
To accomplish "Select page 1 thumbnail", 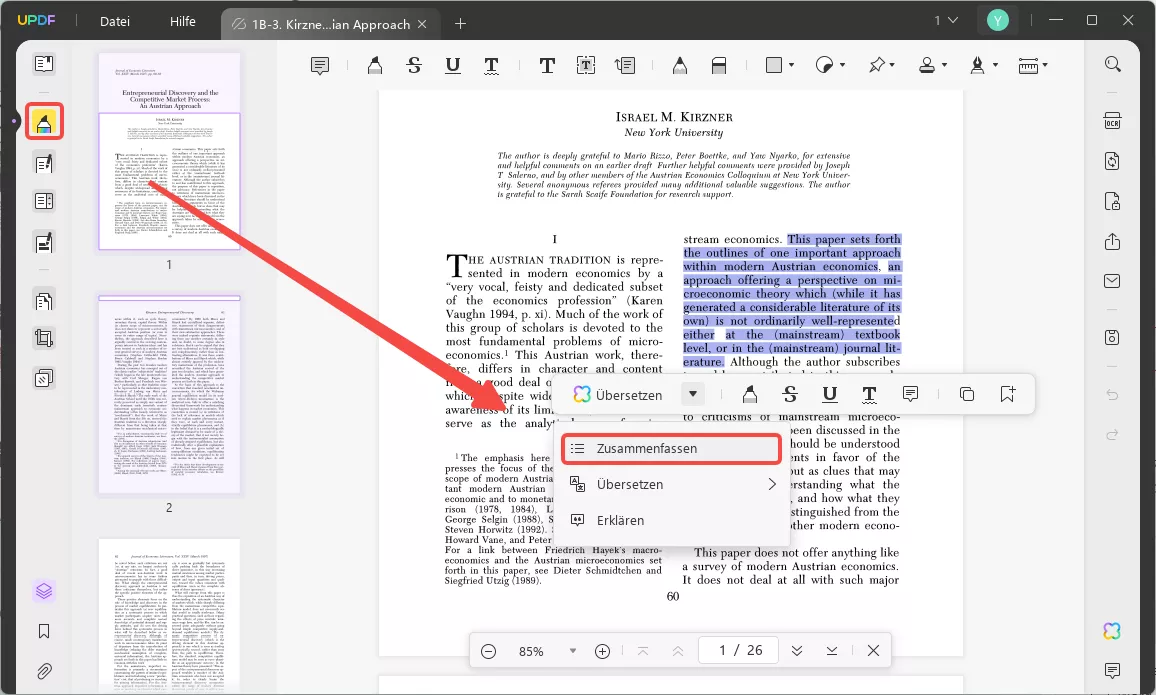I will tap(170, 151).
